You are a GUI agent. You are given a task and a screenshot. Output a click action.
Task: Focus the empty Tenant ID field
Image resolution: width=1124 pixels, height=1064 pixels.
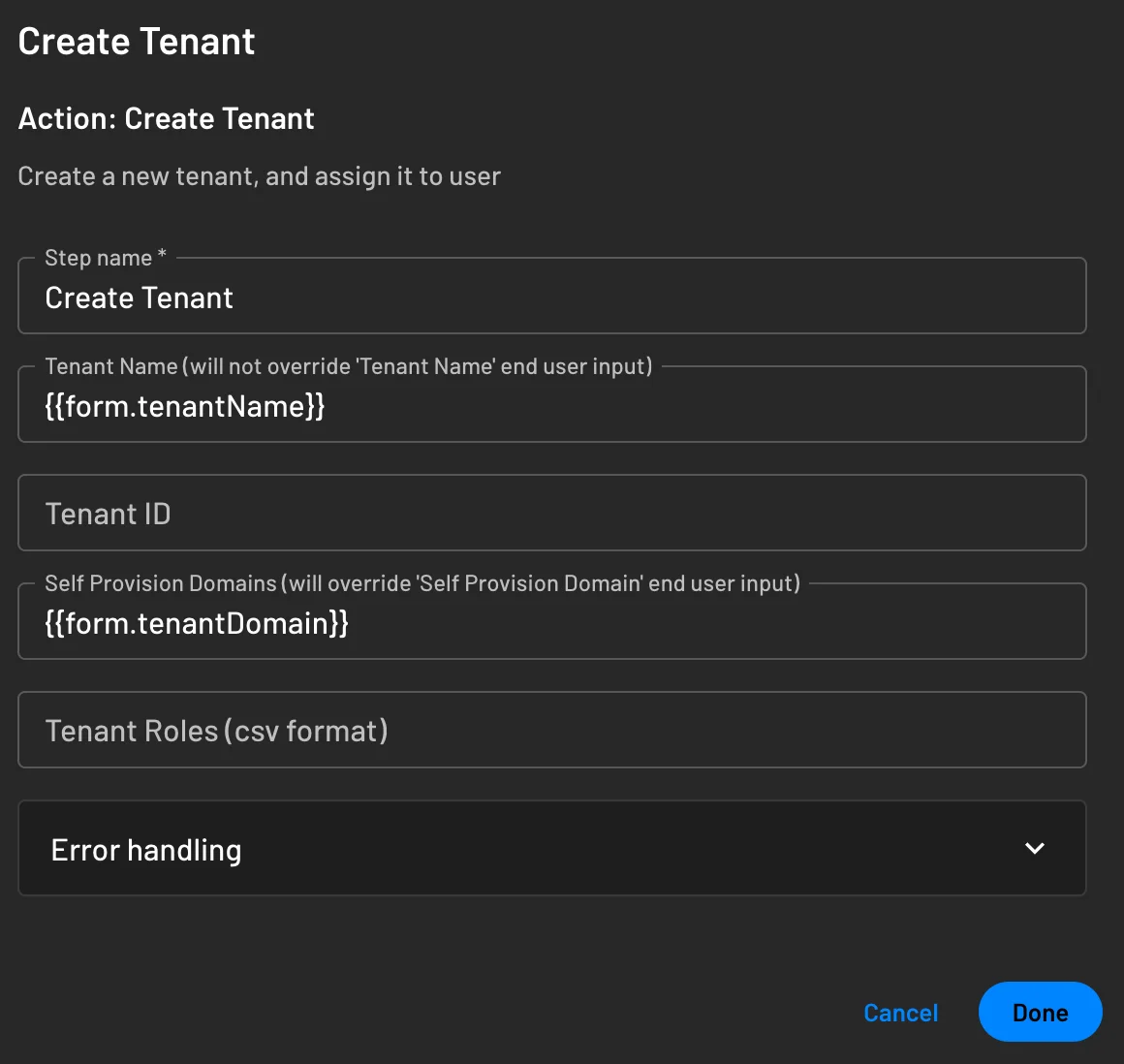552,513
